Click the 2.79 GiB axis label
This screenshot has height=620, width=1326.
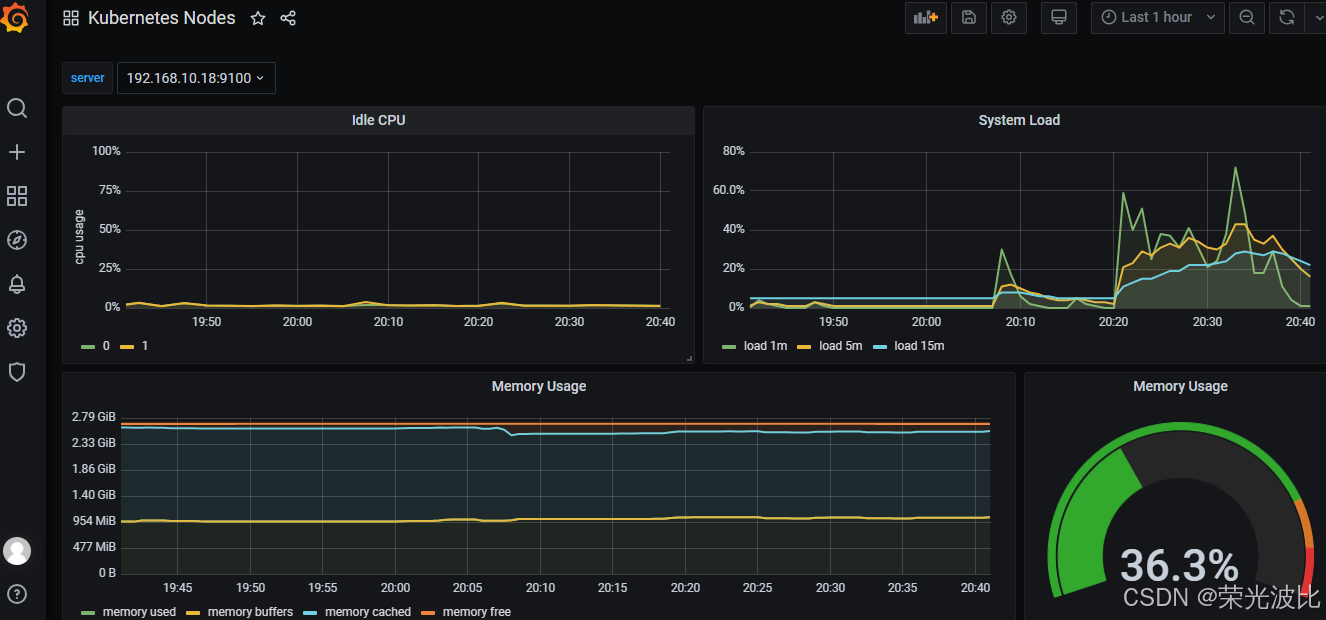pos(94,417)
